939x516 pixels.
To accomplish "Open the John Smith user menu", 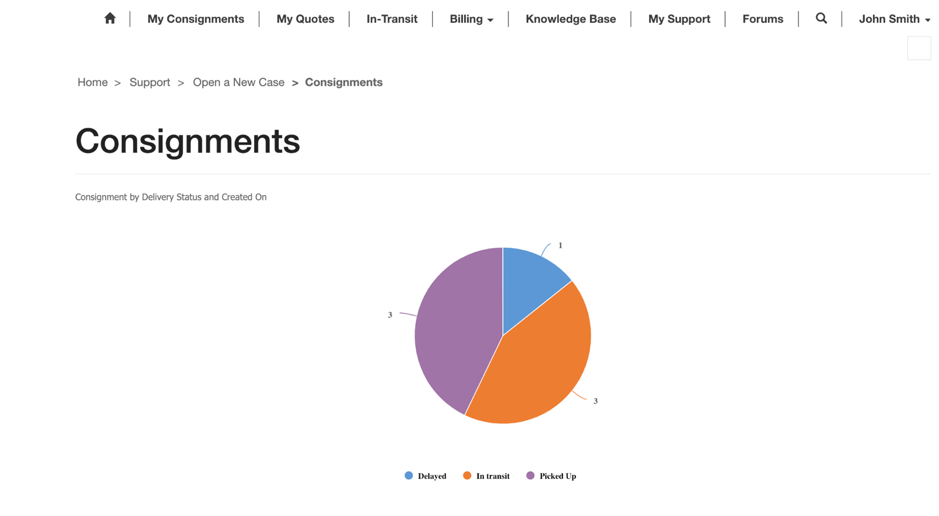I will point(894,19).
